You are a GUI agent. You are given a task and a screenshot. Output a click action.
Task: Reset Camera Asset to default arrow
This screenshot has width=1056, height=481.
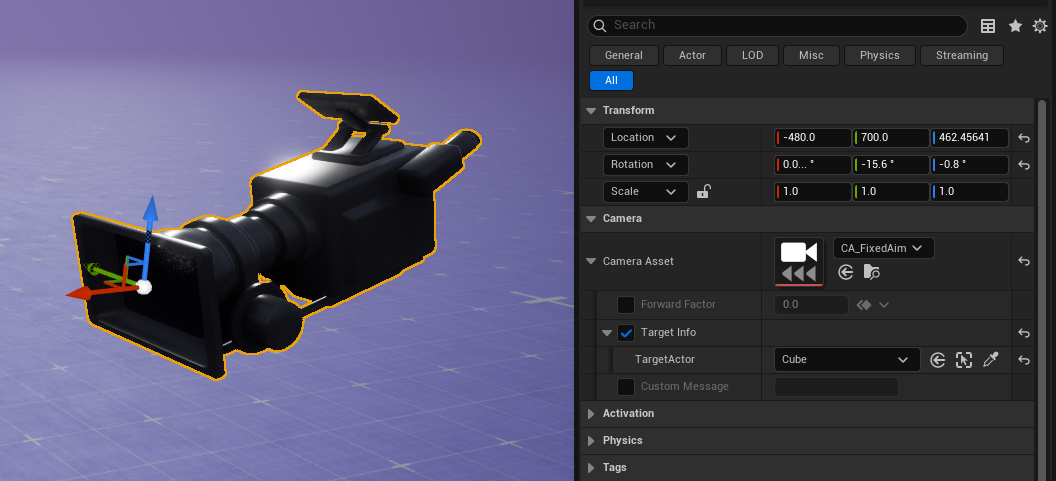[x=1024, y=261]
